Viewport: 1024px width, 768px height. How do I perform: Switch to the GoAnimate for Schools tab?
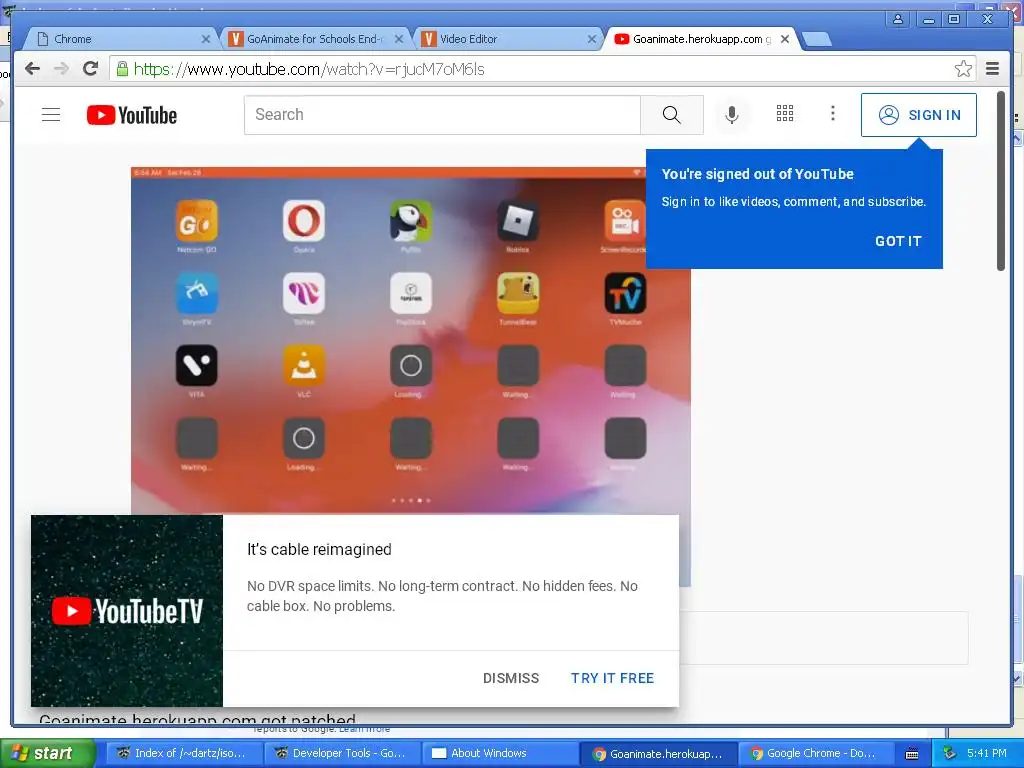point(315,39)
